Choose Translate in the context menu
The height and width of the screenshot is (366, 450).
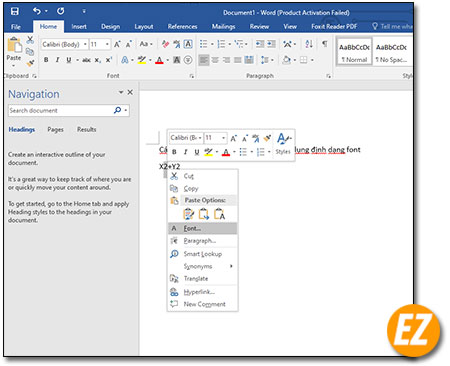(203, 279)
